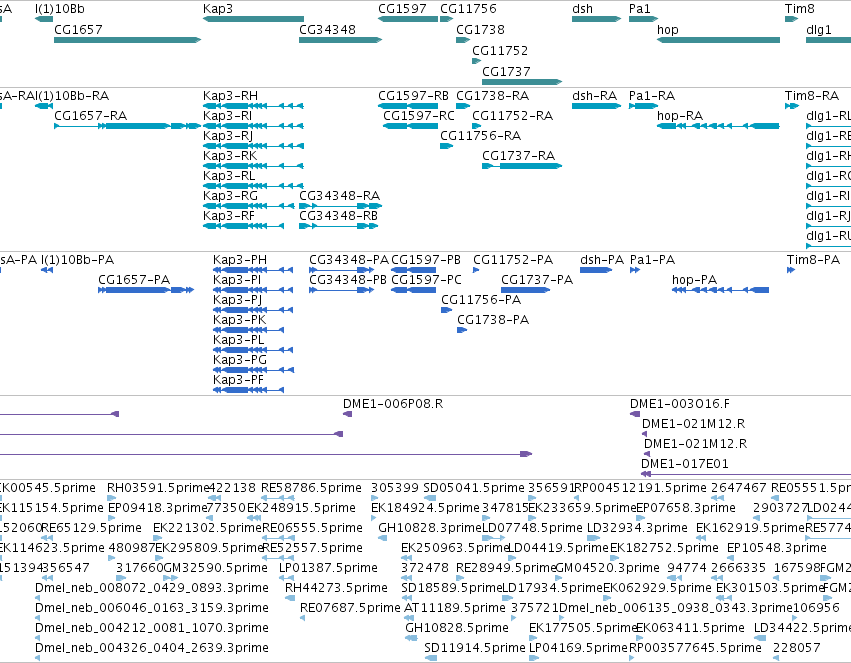Select EST RE58786.5prime
Viewport: 851px width, 663px height.
point(312,488)
